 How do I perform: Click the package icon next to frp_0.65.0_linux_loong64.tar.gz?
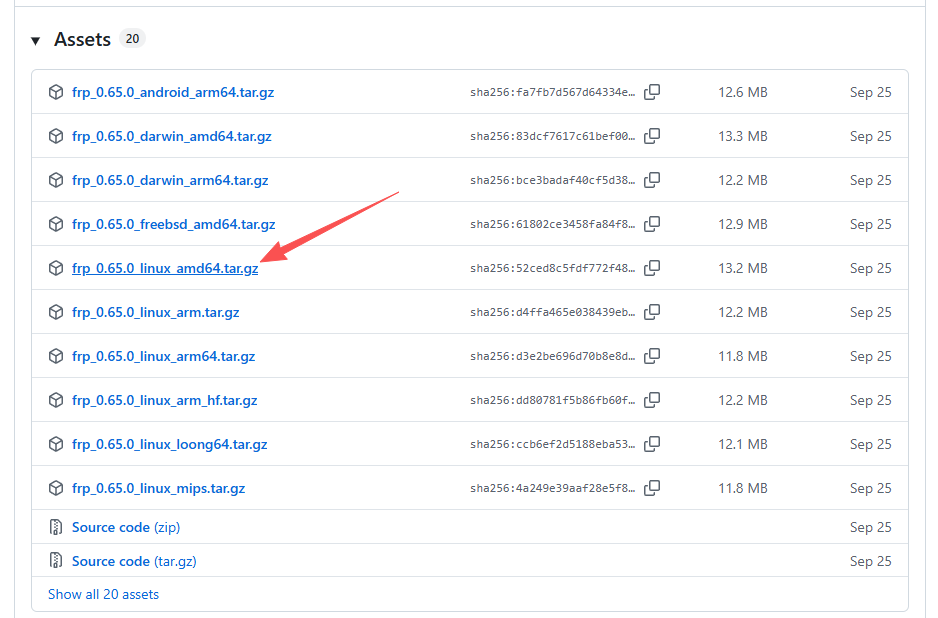(x=56, y=444)
